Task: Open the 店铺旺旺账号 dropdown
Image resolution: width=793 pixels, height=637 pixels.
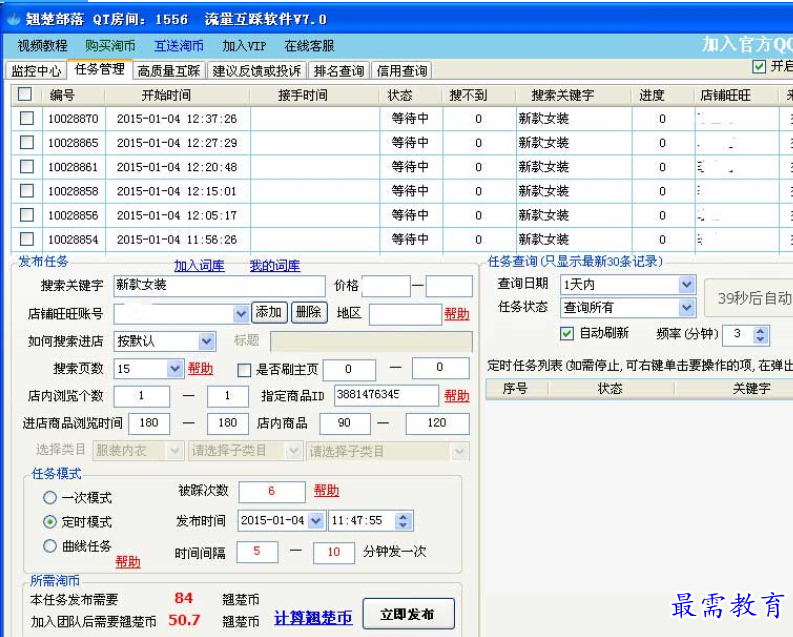Action: pos(241,314)
